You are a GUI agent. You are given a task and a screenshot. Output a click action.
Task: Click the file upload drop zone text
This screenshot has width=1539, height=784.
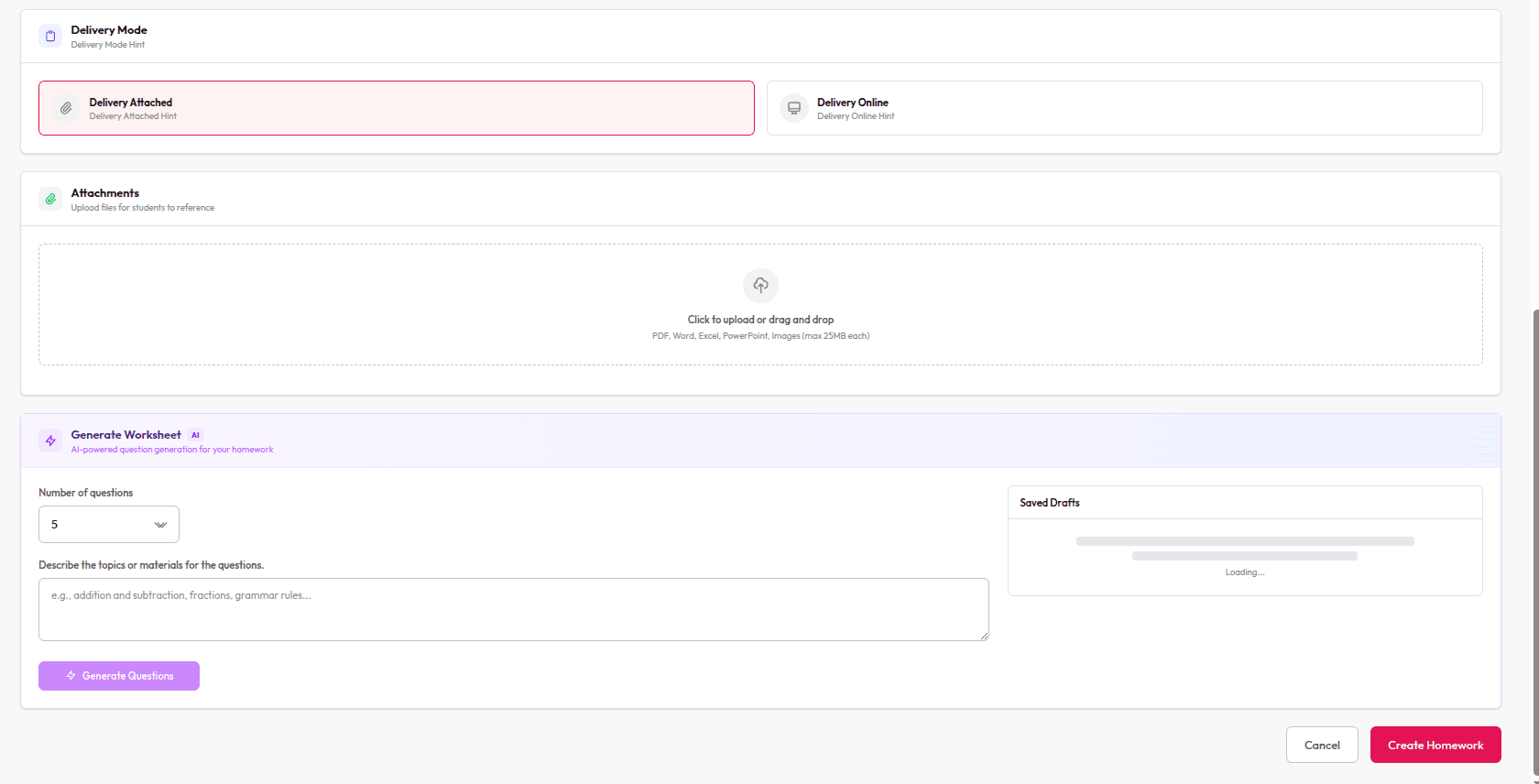tap(760, 320)
